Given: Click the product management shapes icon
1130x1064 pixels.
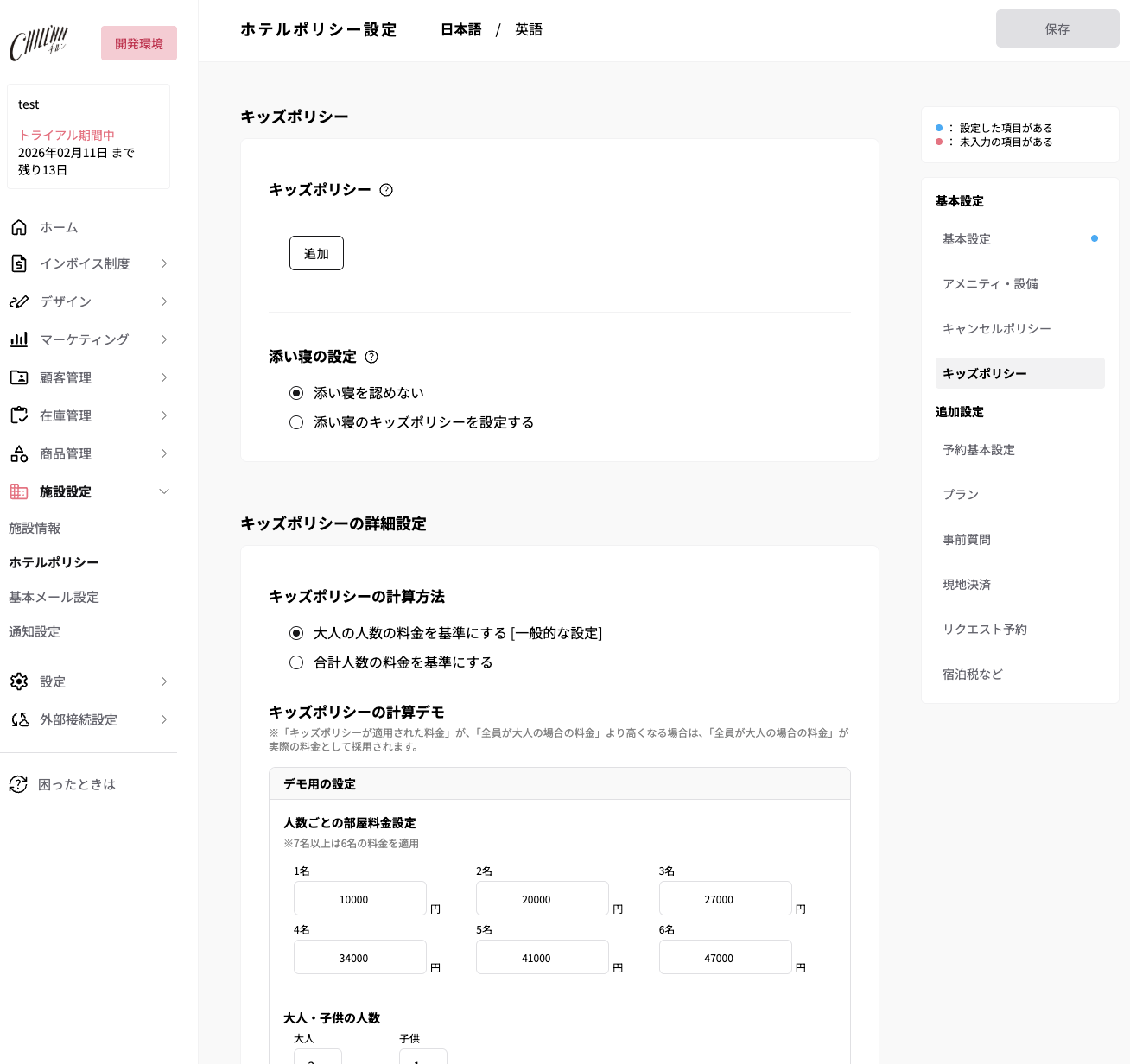Looking at the screenshot, I should pyautogui.click(x=19, y=453).
